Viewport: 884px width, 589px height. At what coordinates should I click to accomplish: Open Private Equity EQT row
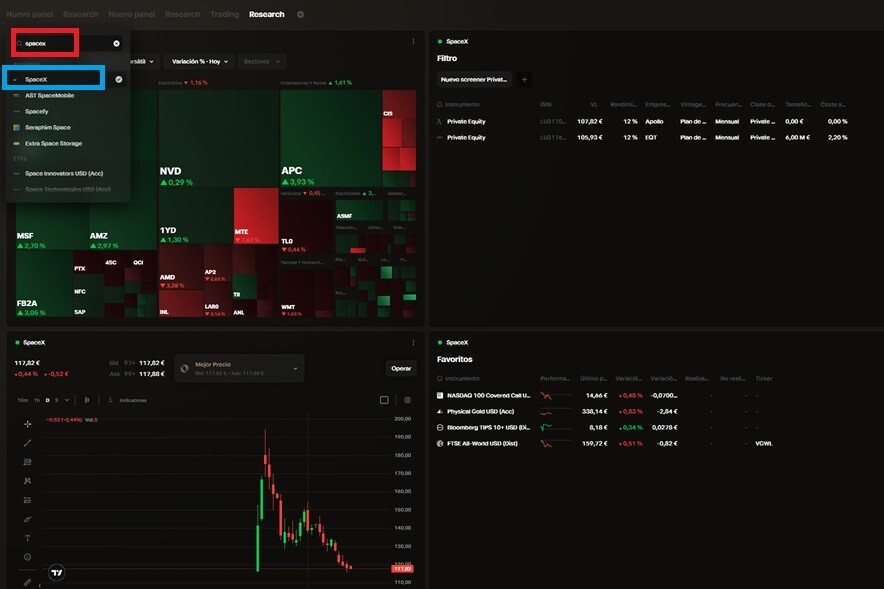click(x=643, y=138)
